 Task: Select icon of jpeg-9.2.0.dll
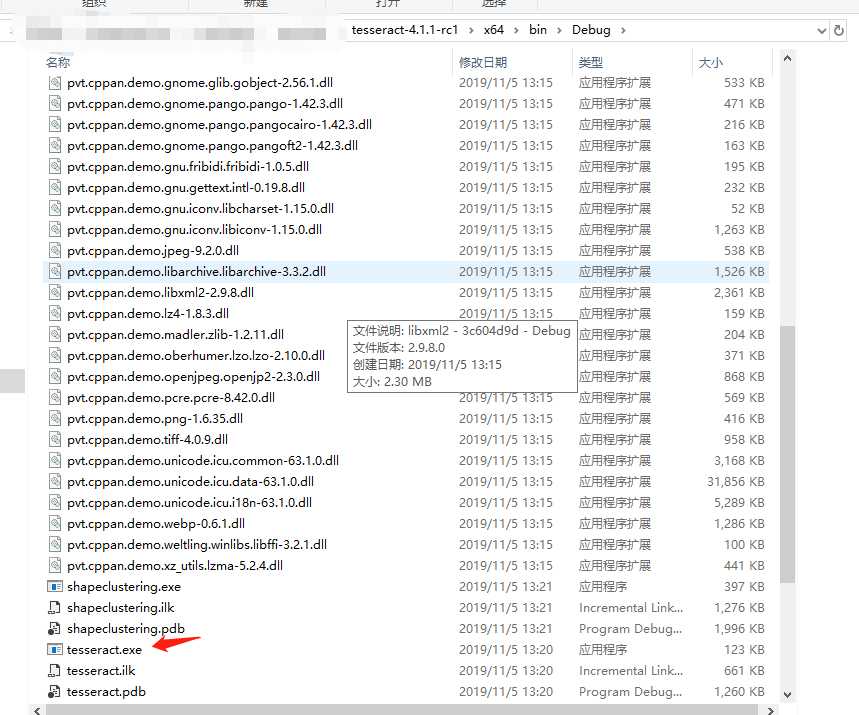pos(55,250)
